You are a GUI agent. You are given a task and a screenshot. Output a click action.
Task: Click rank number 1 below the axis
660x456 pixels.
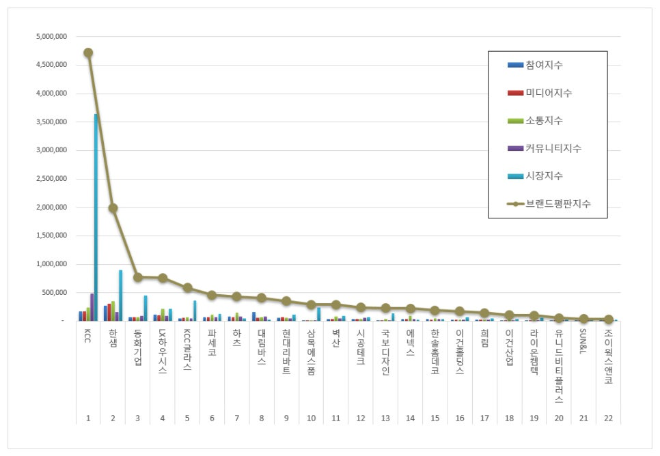(88, 420)
